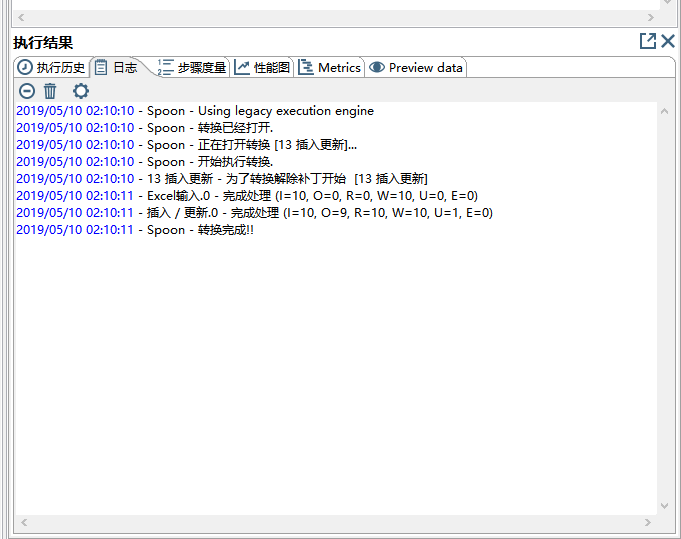Click the show error lines icon in log toolbar
Screen dimensions: 681x539
pyautogui.click(x=26, y=91)
